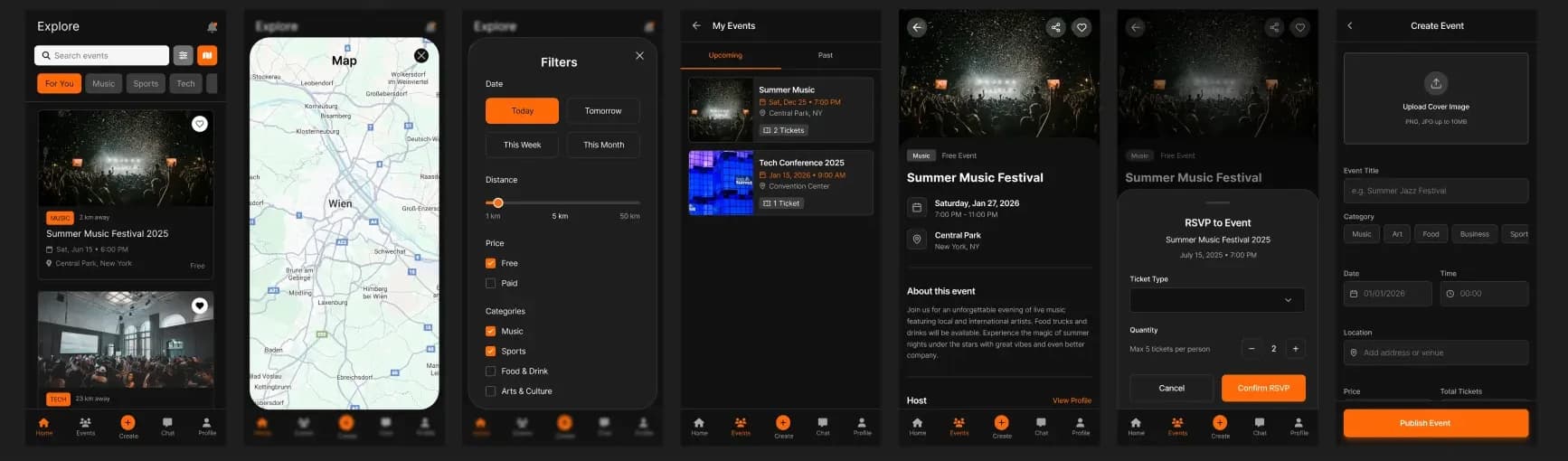This screenshot has width=1568, height=461.
Task: Uncheck the Music category filter
Action: 490,331
